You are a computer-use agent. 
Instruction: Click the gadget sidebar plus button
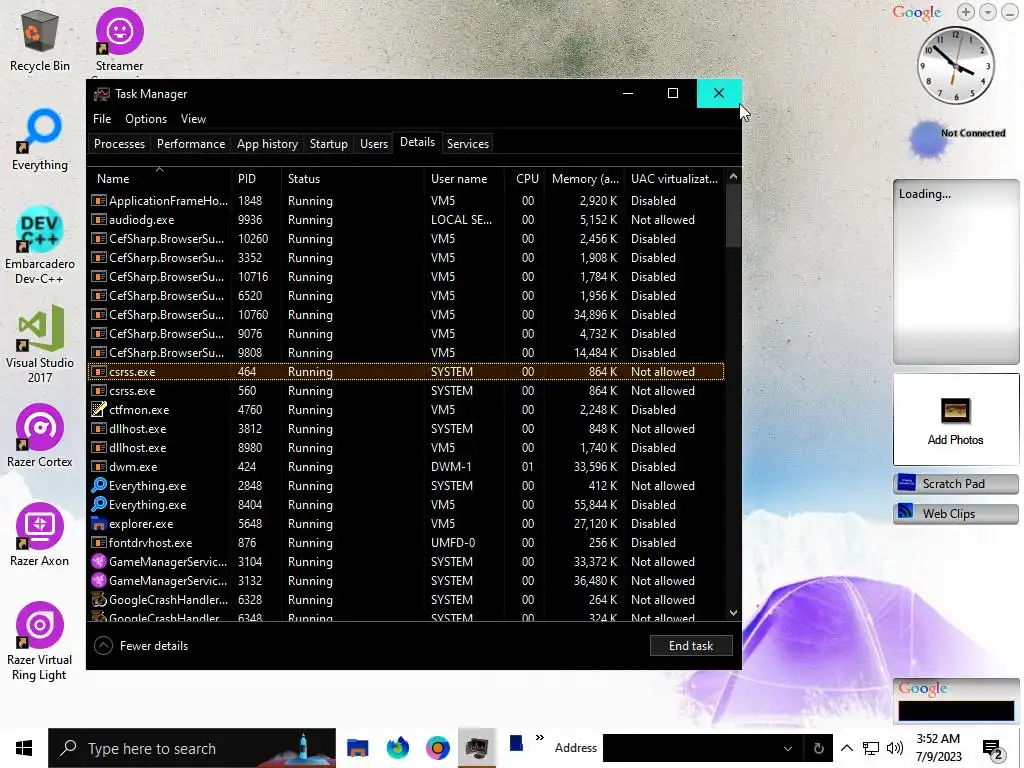(x=966, y=12)
